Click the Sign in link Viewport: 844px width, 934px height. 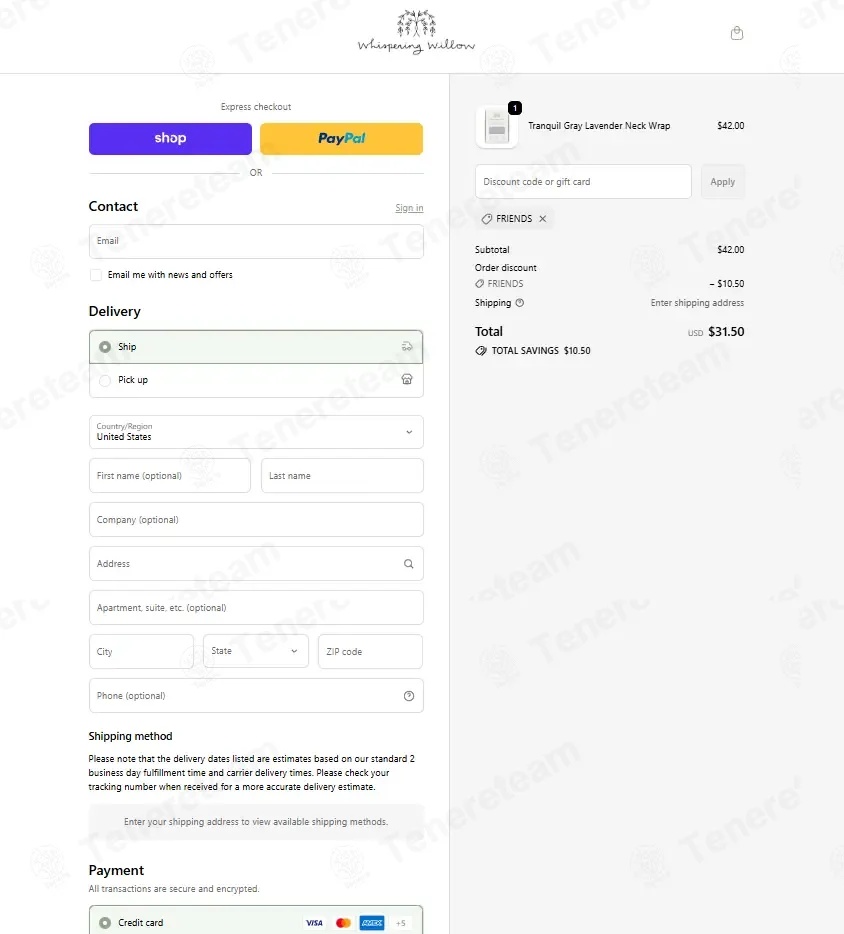click(409, 208)
